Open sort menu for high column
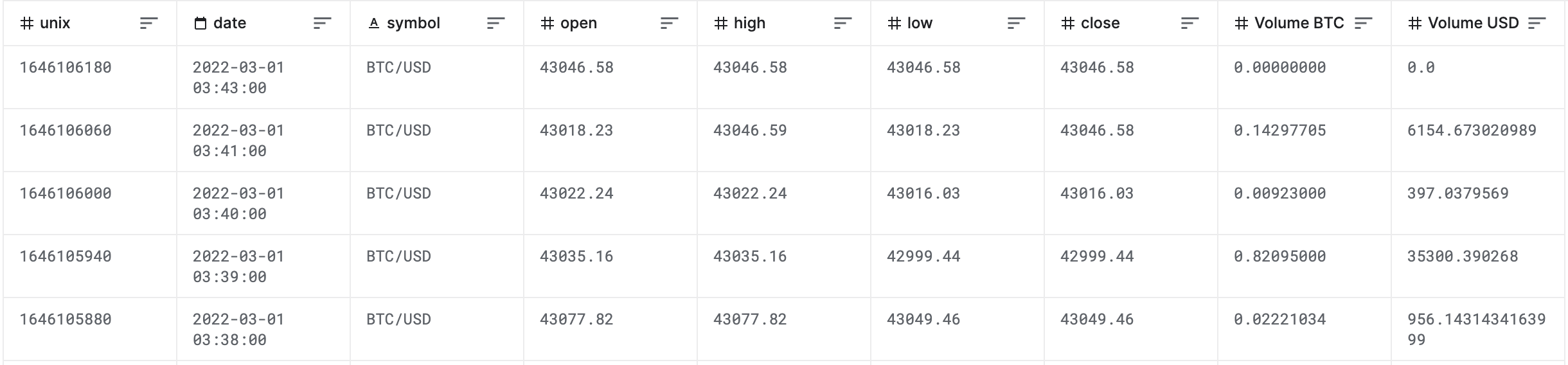Screen dimensions: 1568x365 [842, 23]
